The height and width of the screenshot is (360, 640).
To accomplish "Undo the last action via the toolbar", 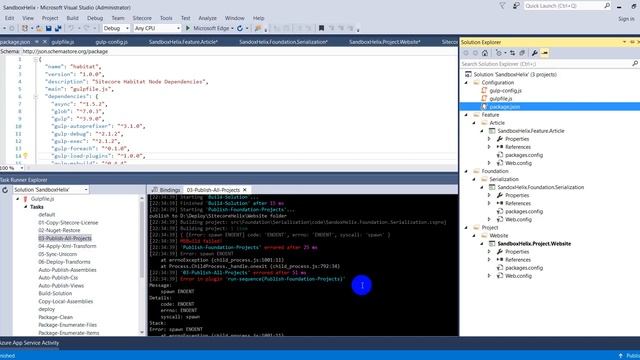I will (x=71, y=28).
